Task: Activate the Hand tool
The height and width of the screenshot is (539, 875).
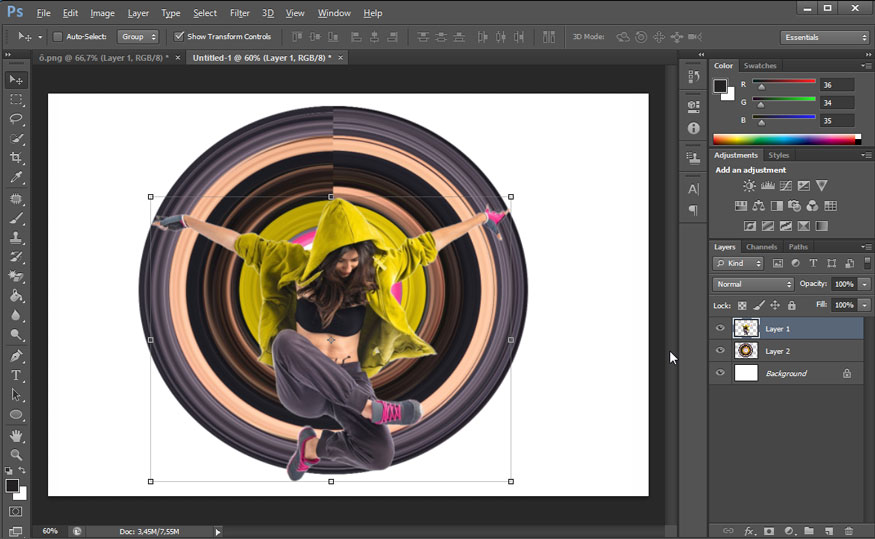Action: click(x=16, y=435)
